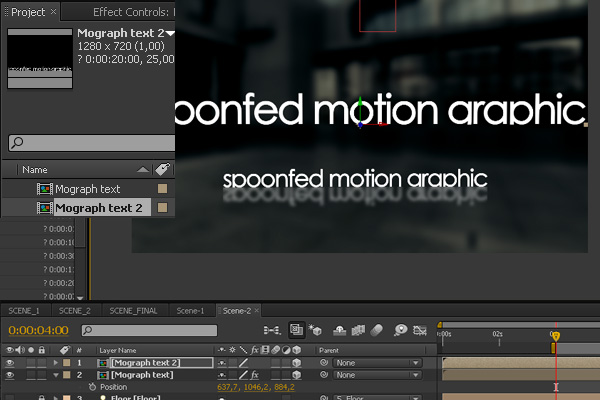Click the Position stopwatch icon

point(92,387)
